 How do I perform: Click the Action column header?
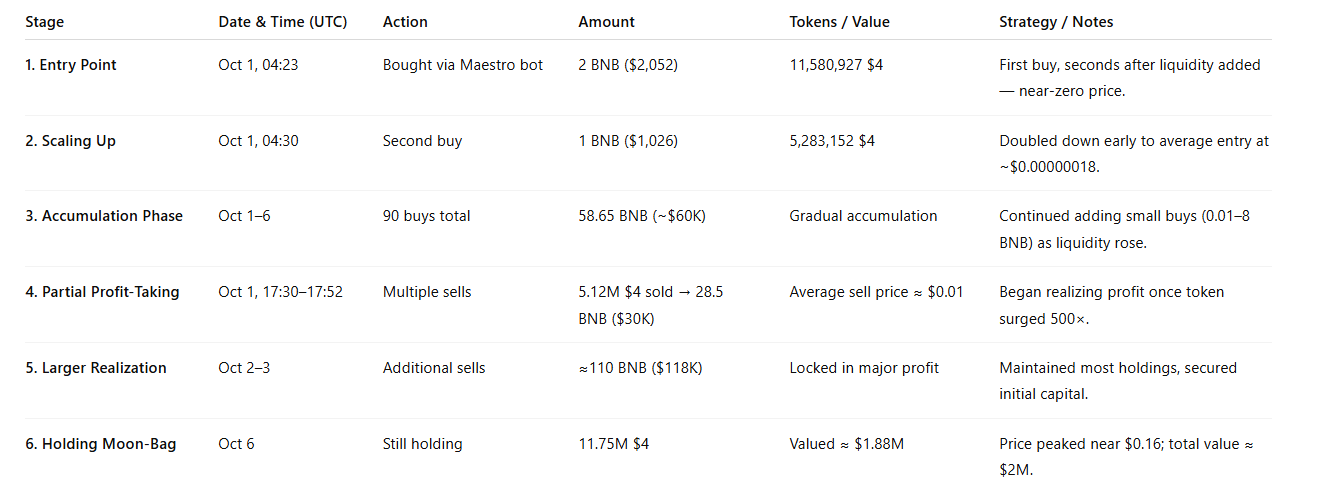(x=405, y=22)
